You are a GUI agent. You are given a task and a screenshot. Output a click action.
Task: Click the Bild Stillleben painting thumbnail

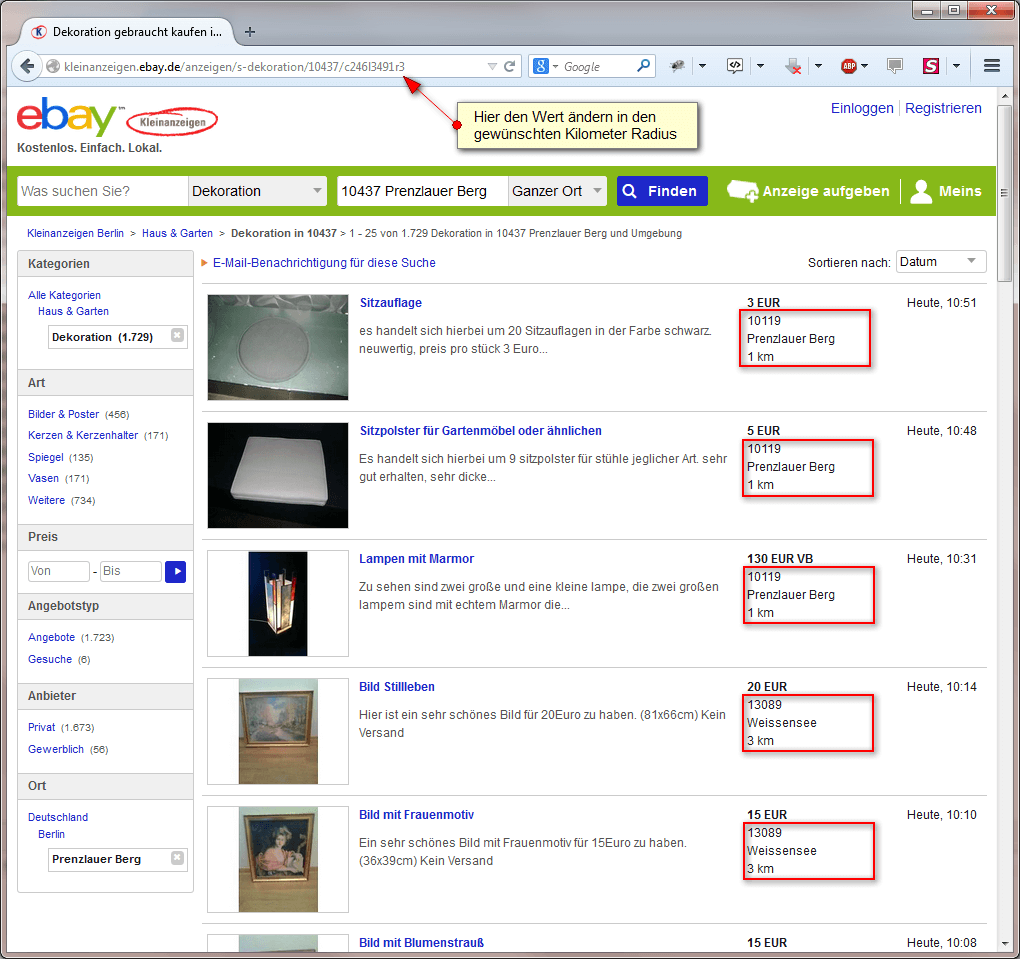click(x=278, y=731)
